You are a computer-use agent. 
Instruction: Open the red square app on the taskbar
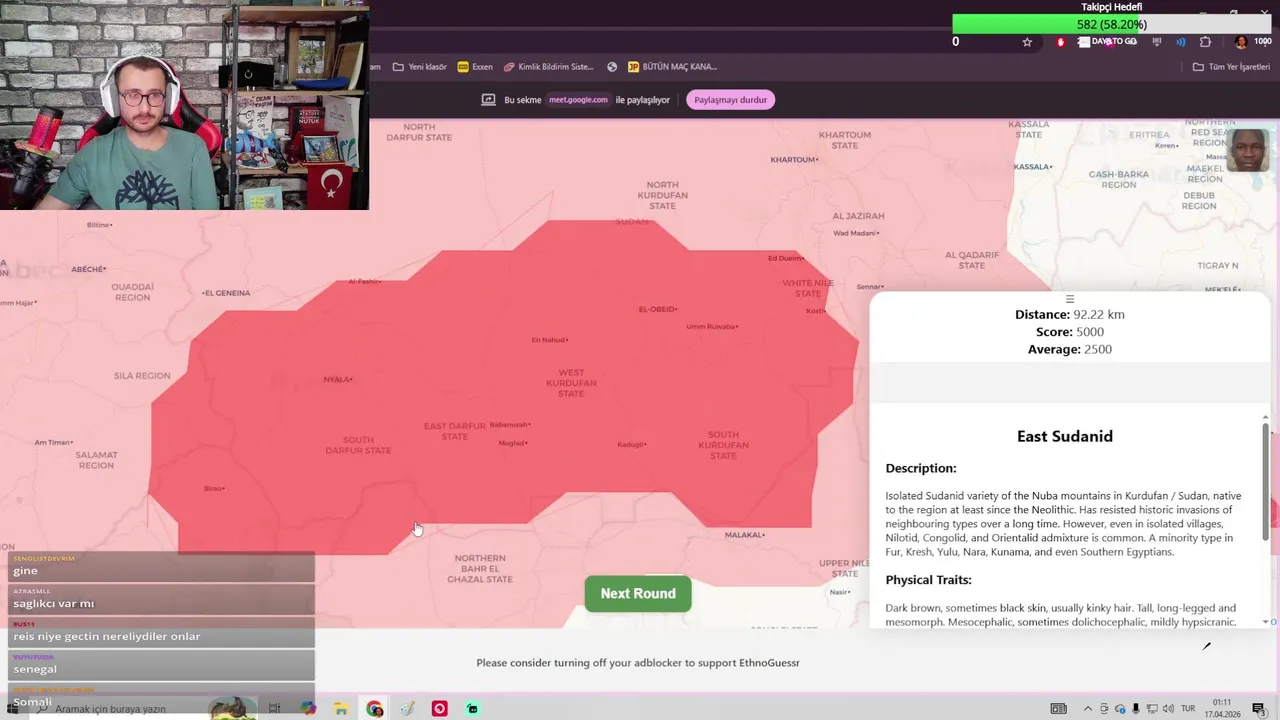[x=439, y=709]
